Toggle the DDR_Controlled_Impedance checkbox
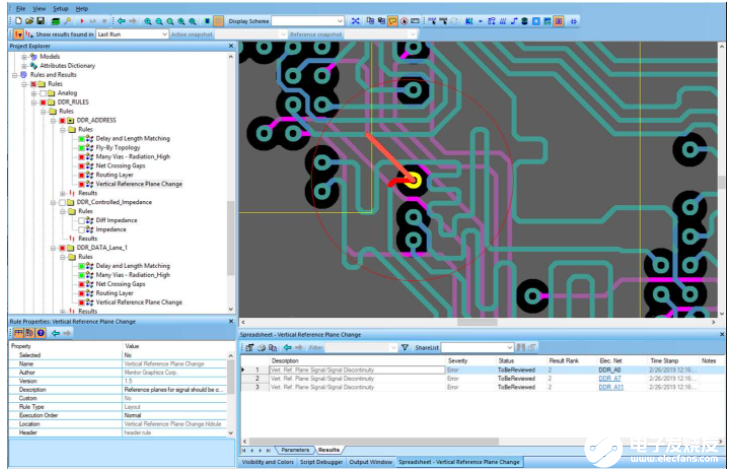 62,202
